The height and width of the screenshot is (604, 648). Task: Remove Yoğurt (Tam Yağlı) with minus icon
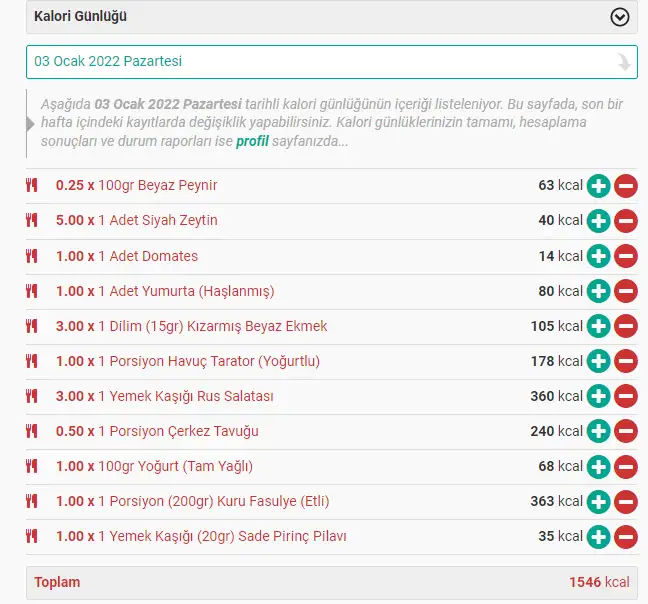pyautogui.click(x=626, y=466)
